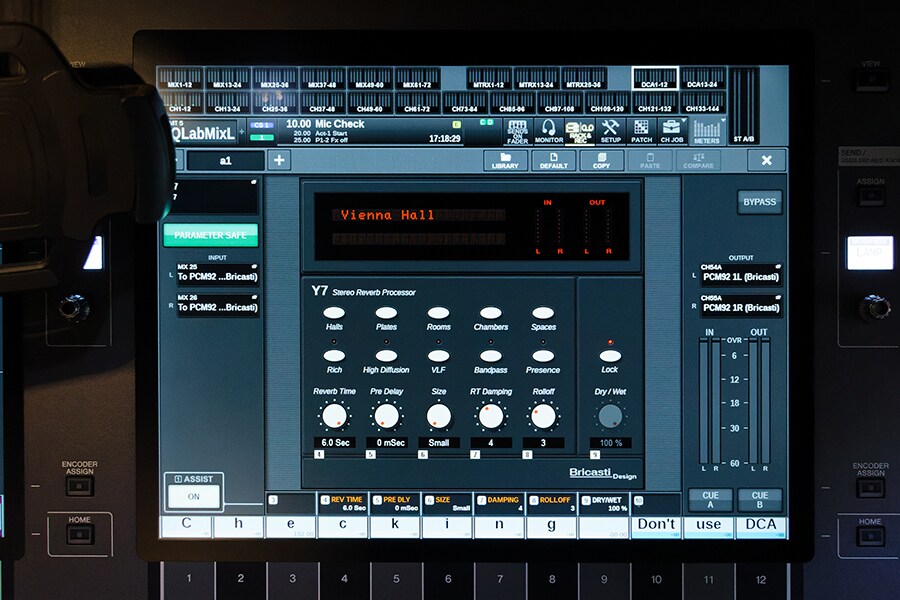
Task: Open the CH Job briefcase icon
Action: (x=672, y=132)
